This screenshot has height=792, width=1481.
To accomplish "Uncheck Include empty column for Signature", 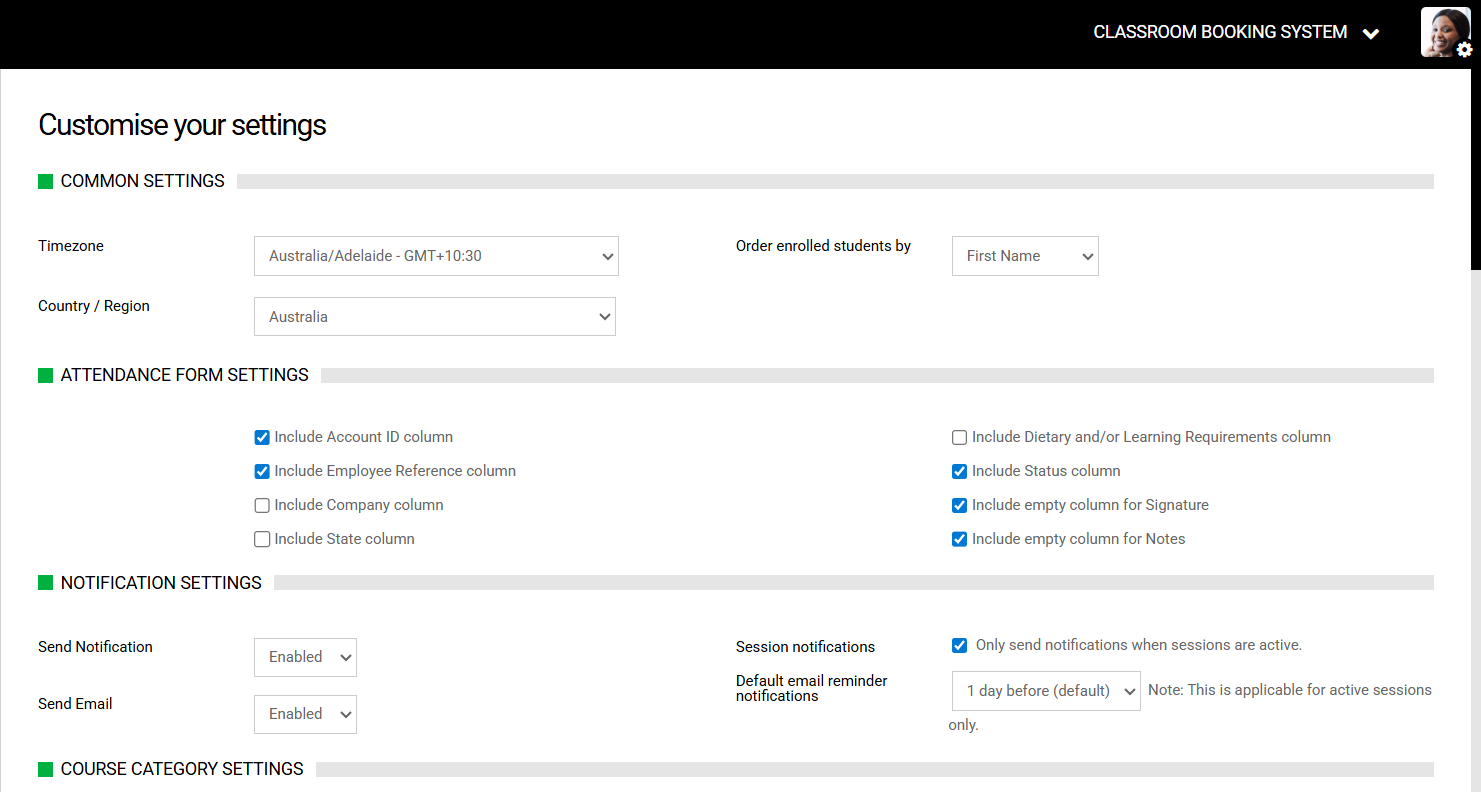I will pyautogui.click(x=959, y=505).
